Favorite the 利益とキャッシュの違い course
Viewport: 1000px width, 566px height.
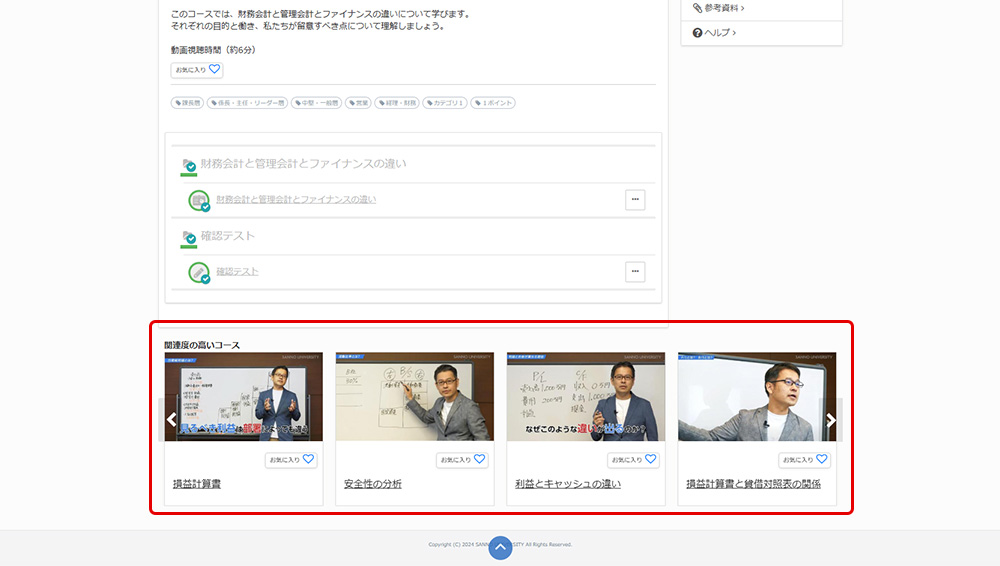coord(633,459)
